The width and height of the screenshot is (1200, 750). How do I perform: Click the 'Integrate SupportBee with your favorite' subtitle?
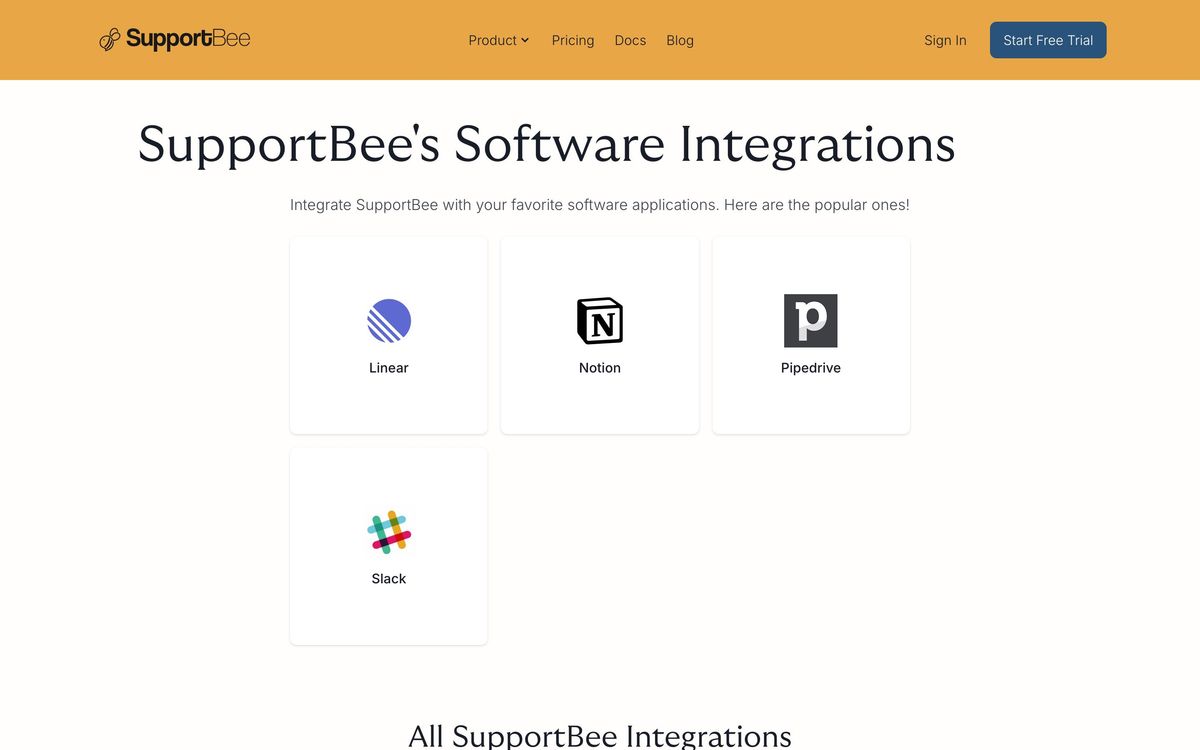[600, 205]
